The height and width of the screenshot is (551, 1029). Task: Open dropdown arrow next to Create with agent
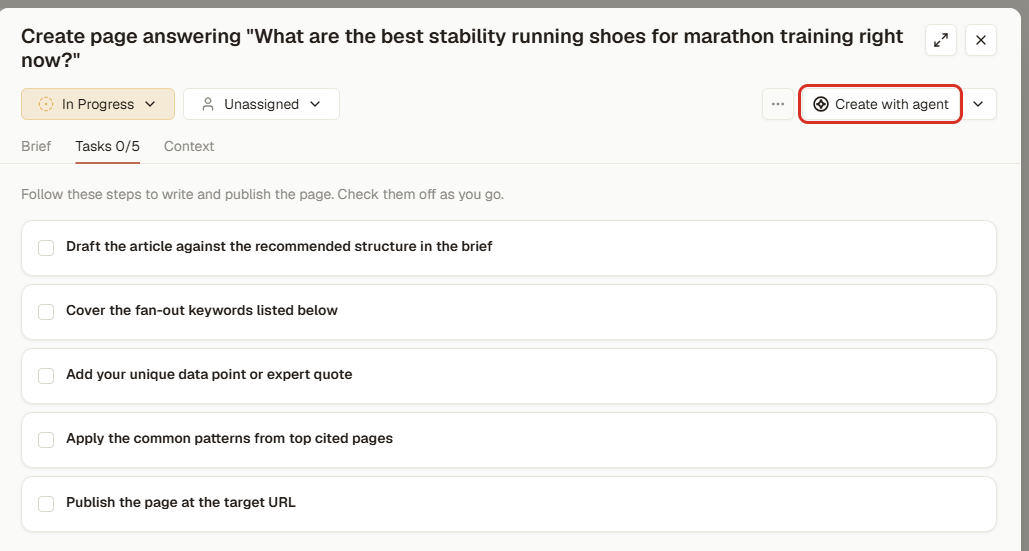978,104
